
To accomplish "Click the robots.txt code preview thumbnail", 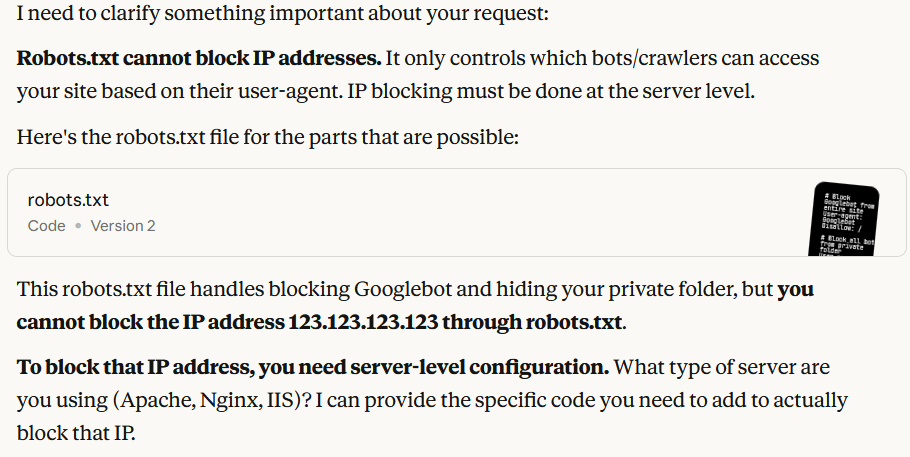I will pyautogui.click(x=846, y=217).
